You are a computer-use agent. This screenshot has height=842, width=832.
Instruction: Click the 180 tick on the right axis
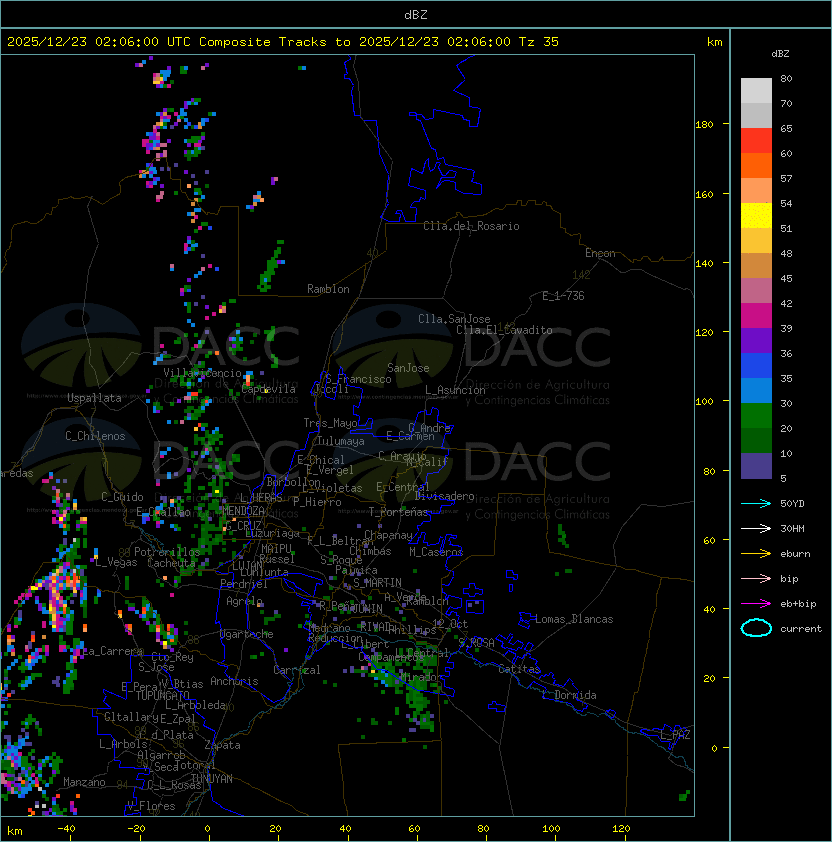[x=704, y=125]
